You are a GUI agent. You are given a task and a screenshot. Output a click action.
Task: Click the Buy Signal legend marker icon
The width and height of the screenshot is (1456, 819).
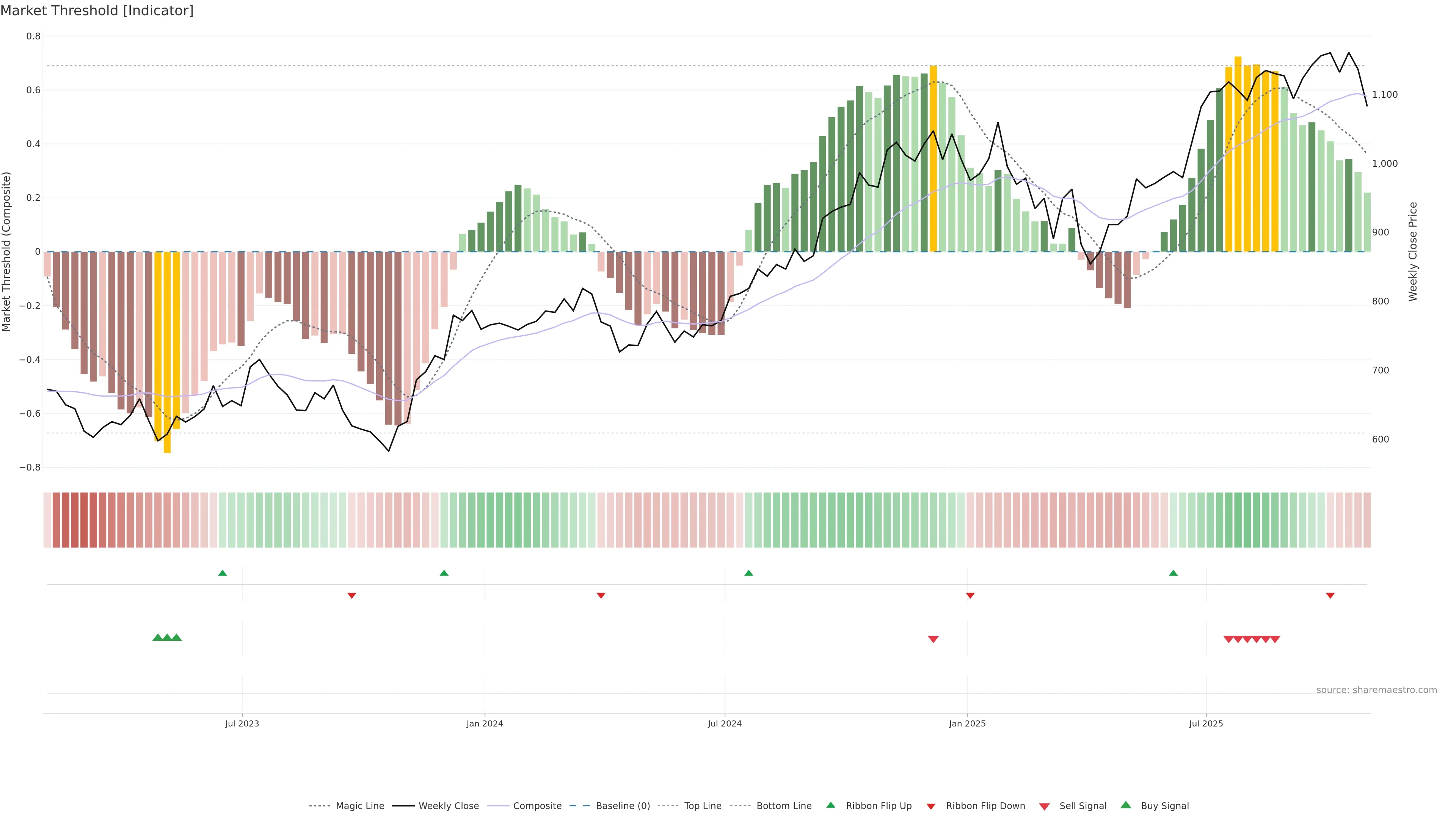click(1126, 805)
